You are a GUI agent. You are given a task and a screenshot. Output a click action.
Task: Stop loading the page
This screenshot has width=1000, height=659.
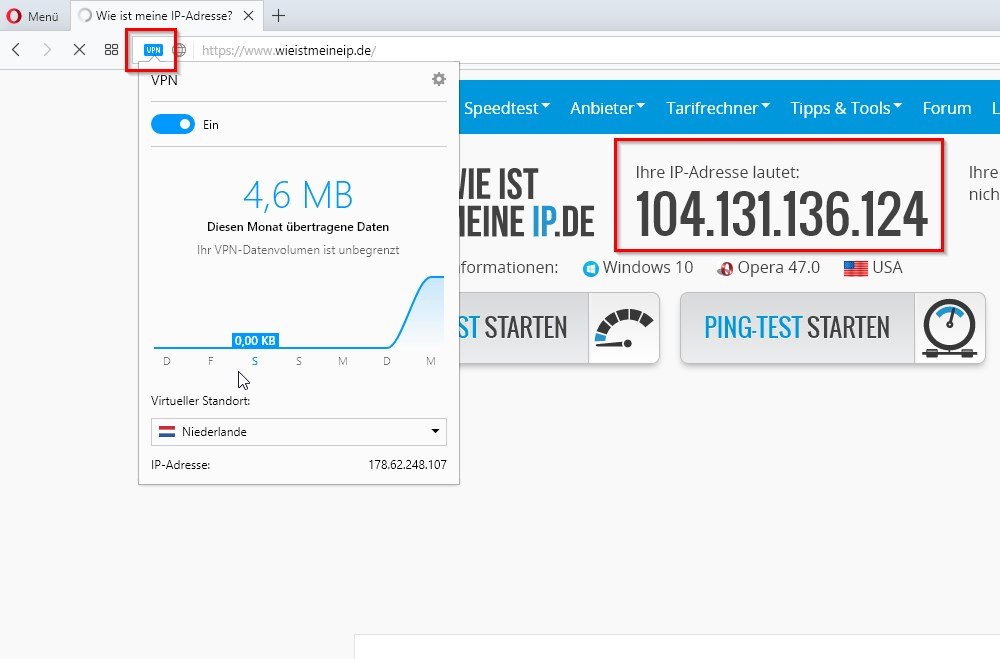point(79,50)
